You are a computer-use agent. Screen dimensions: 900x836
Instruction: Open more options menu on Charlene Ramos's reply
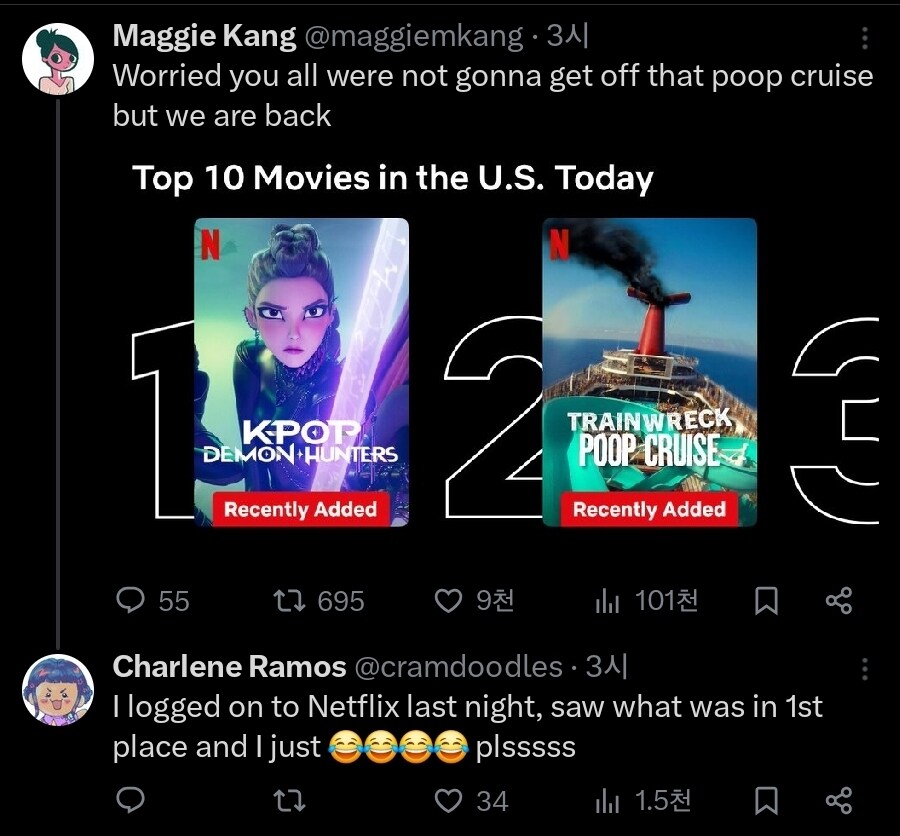coord(864,669)
